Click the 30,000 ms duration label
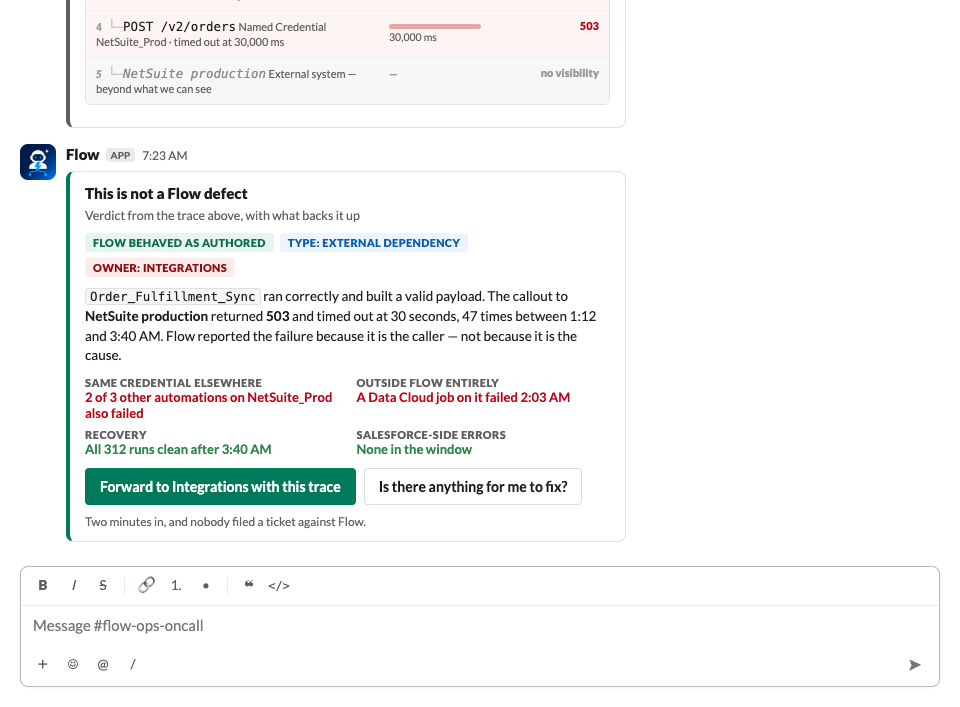The width and height of the screenshot is (960, 707). pos(413,37)
